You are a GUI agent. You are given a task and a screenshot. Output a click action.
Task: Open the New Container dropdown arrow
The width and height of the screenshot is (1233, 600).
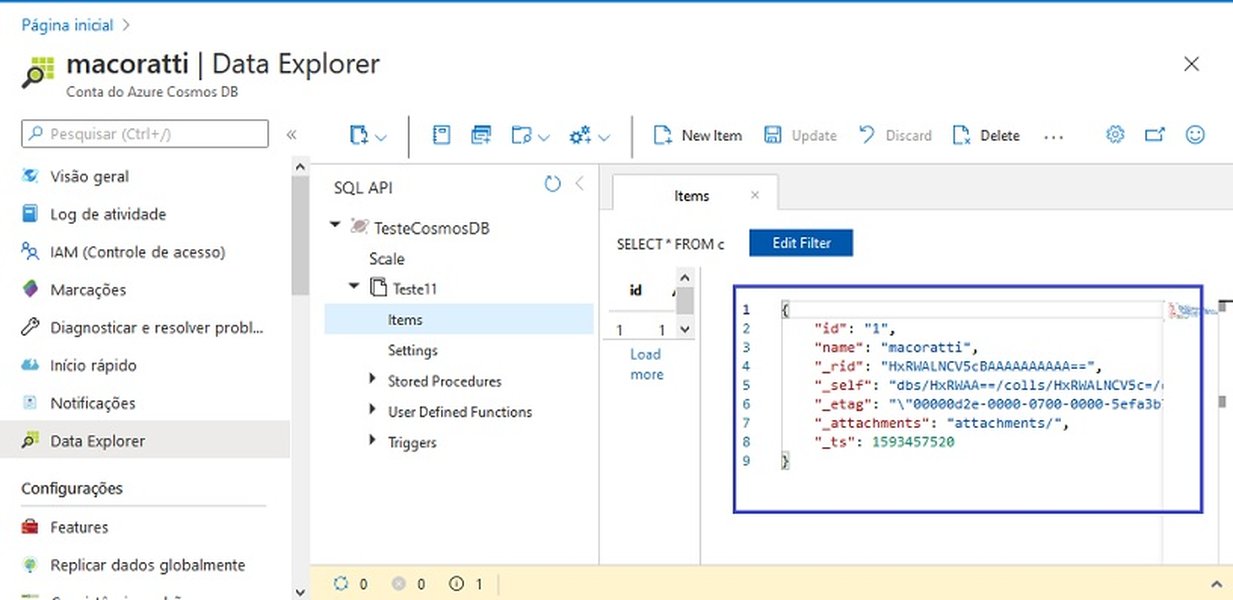pos(381,137)
